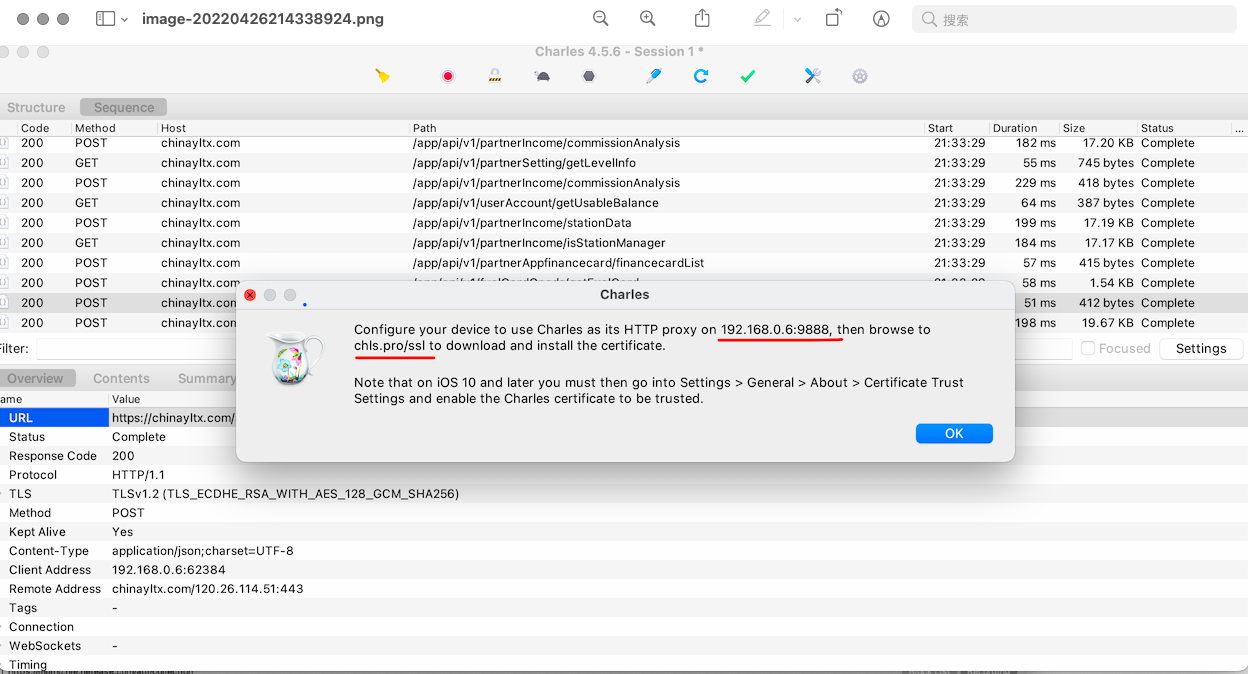The width and height of the screenshot is (1248, 674).
Task: Enable throttling with the turtle icon
Action: tap(541, 76)
